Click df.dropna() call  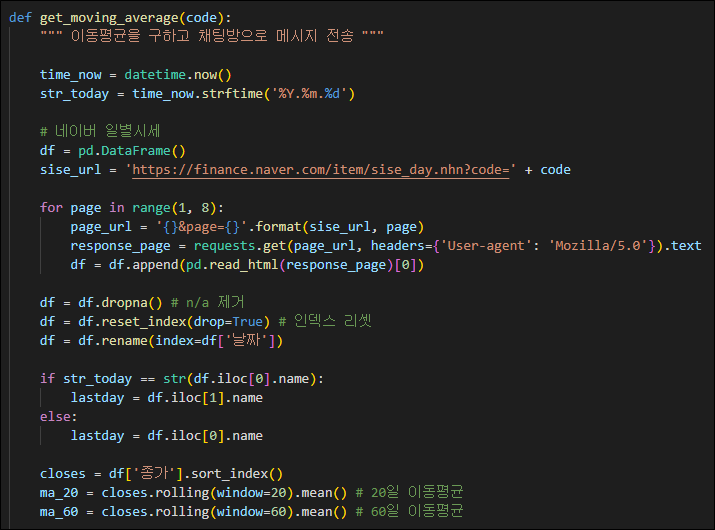point(120,302)
